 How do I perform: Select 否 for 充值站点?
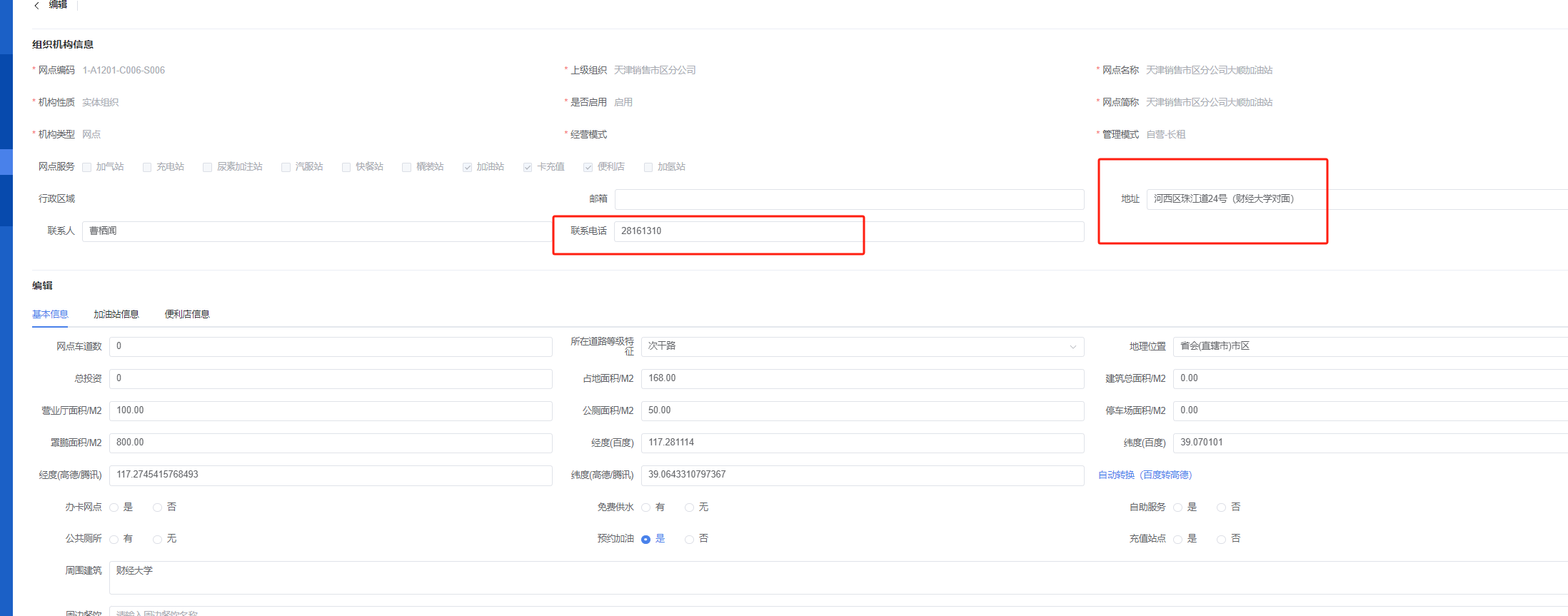click(x=1222, y=539)
